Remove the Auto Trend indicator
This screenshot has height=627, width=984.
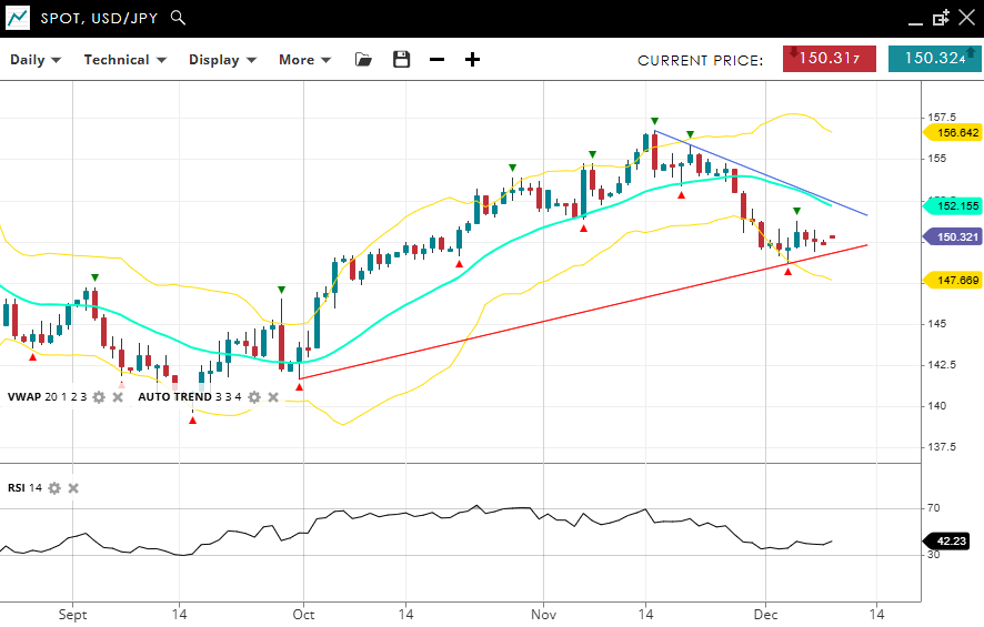273,397
